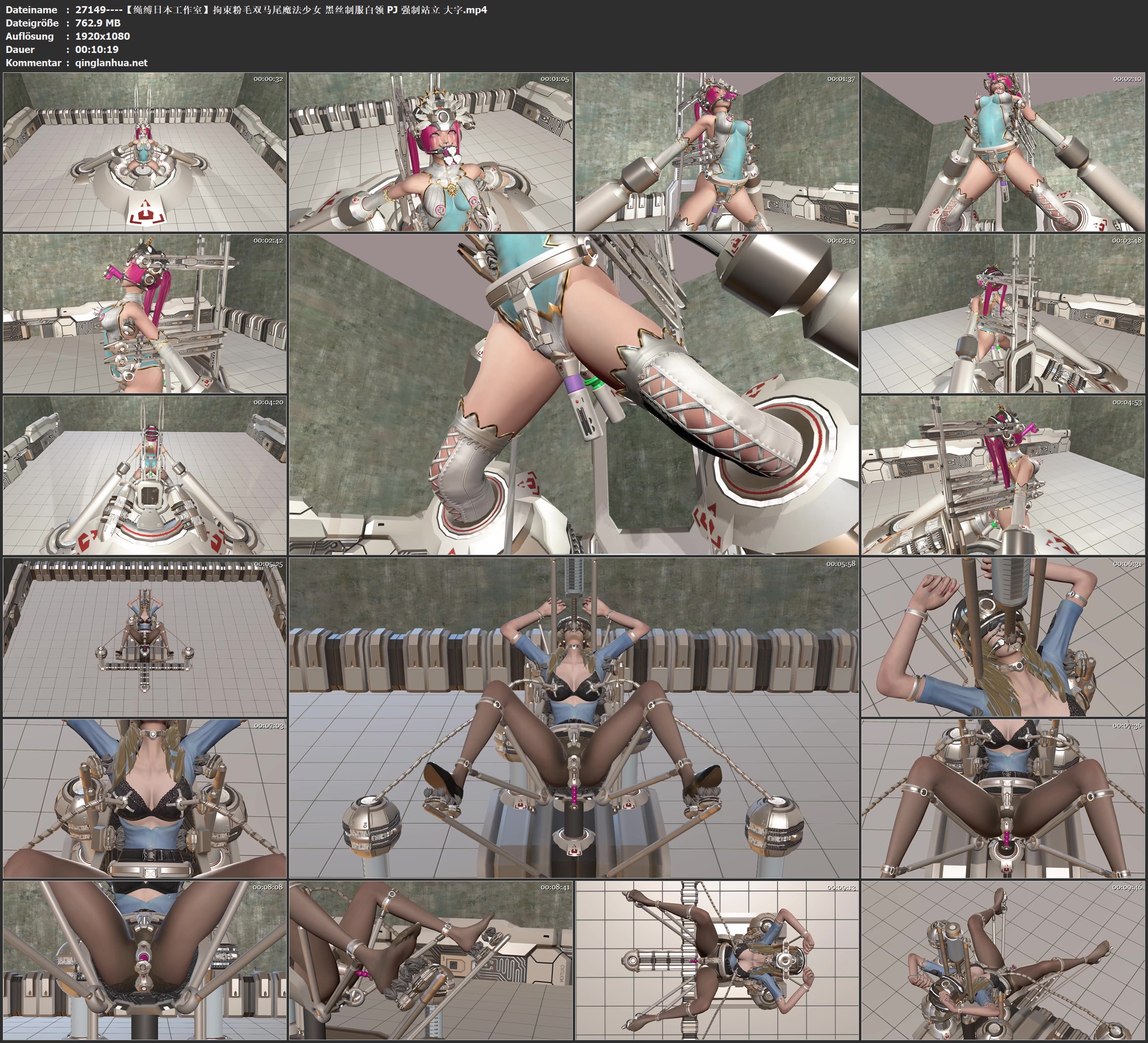Click the thumbnail at 00:06:31
Viewport: 1148px width, 1043px height.
[1002, 636]
